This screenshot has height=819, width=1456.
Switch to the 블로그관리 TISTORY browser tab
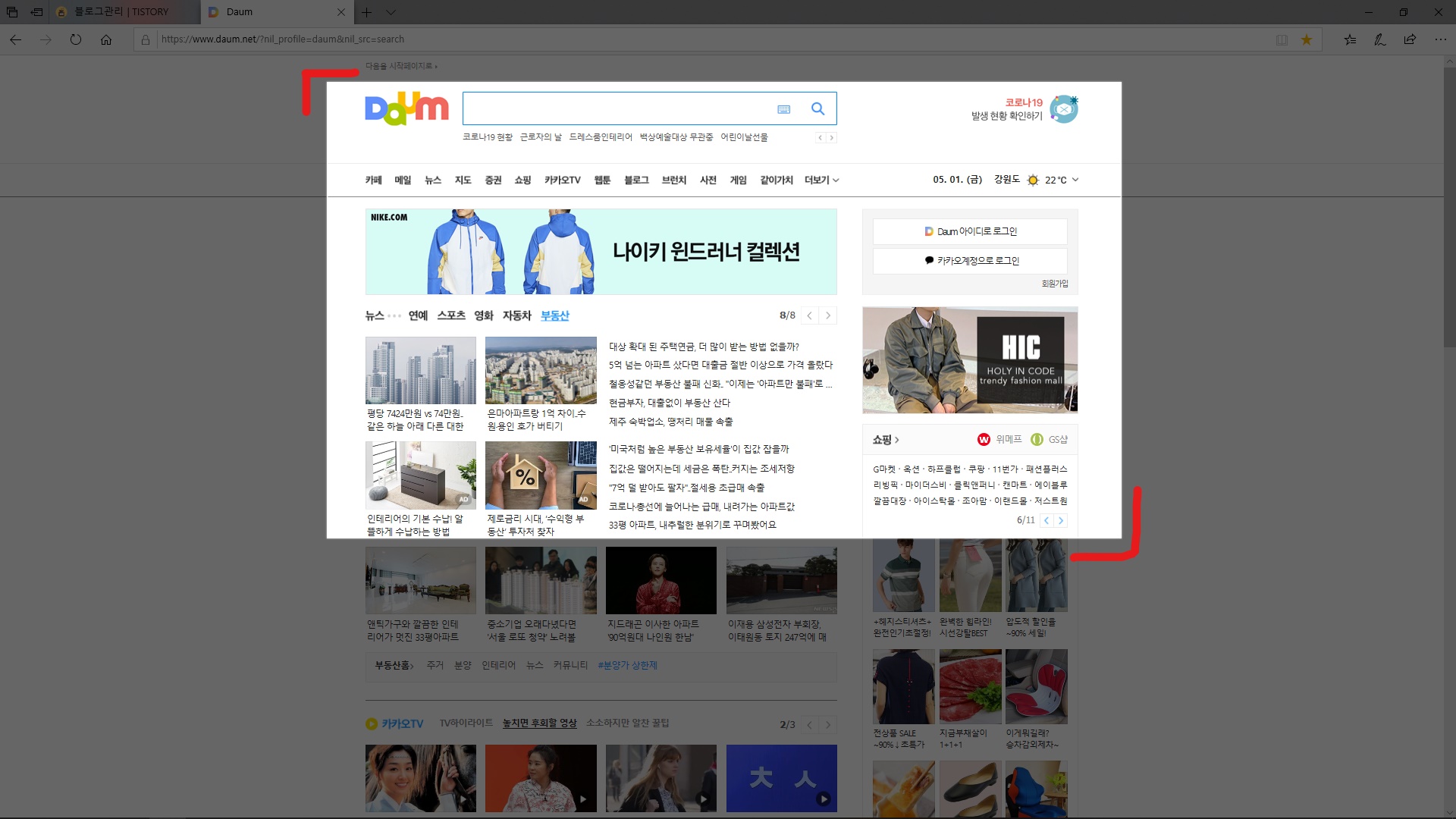tap(121, 12)
